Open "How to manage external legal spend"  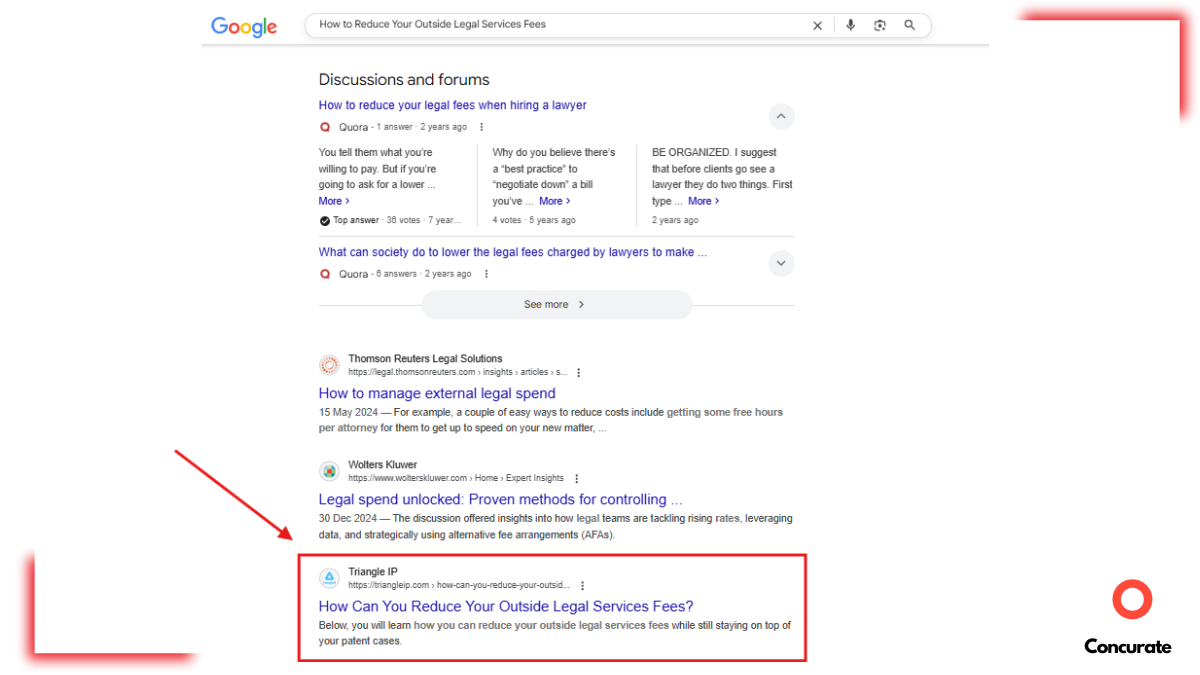[437, 393]
